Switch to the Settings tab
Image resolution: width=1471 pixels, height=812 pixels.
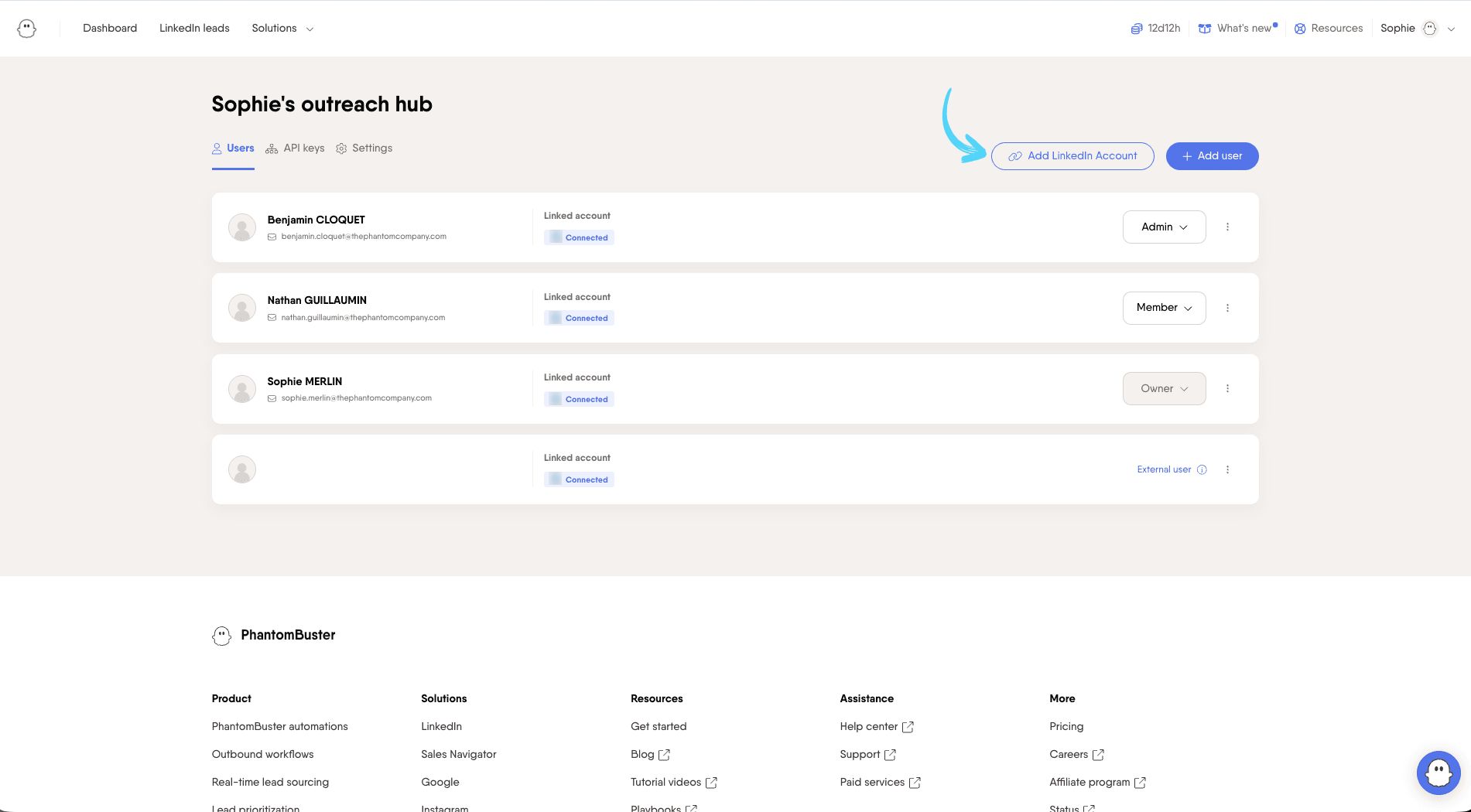click(364, 148)
